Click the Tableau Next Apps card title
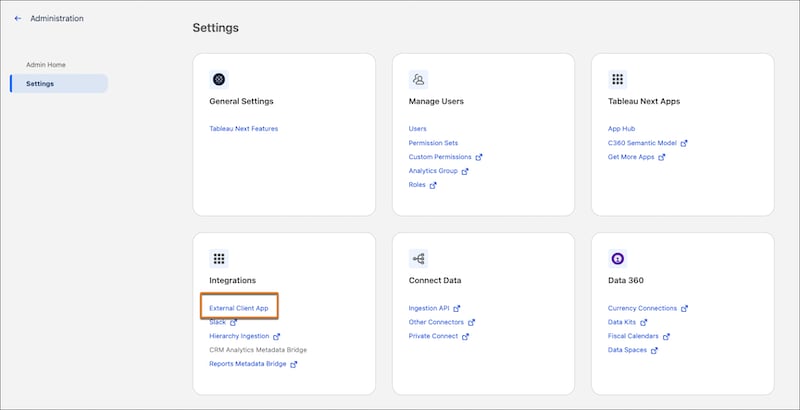The image size is (800, 410). click(x=644, y=101)
